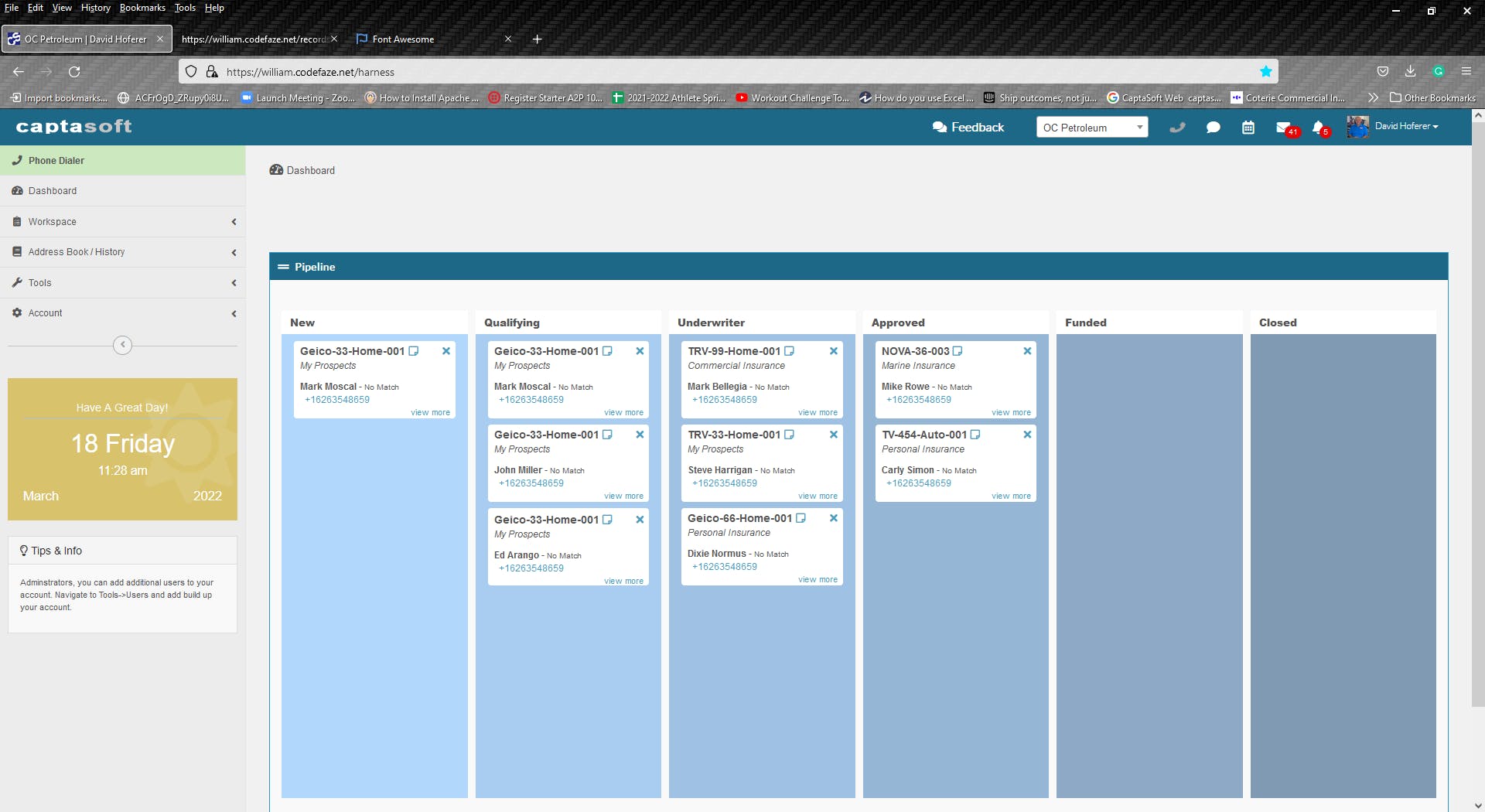
Task: Collapse the sidebar with circle arrow toggle
Action: coord(122,345)
